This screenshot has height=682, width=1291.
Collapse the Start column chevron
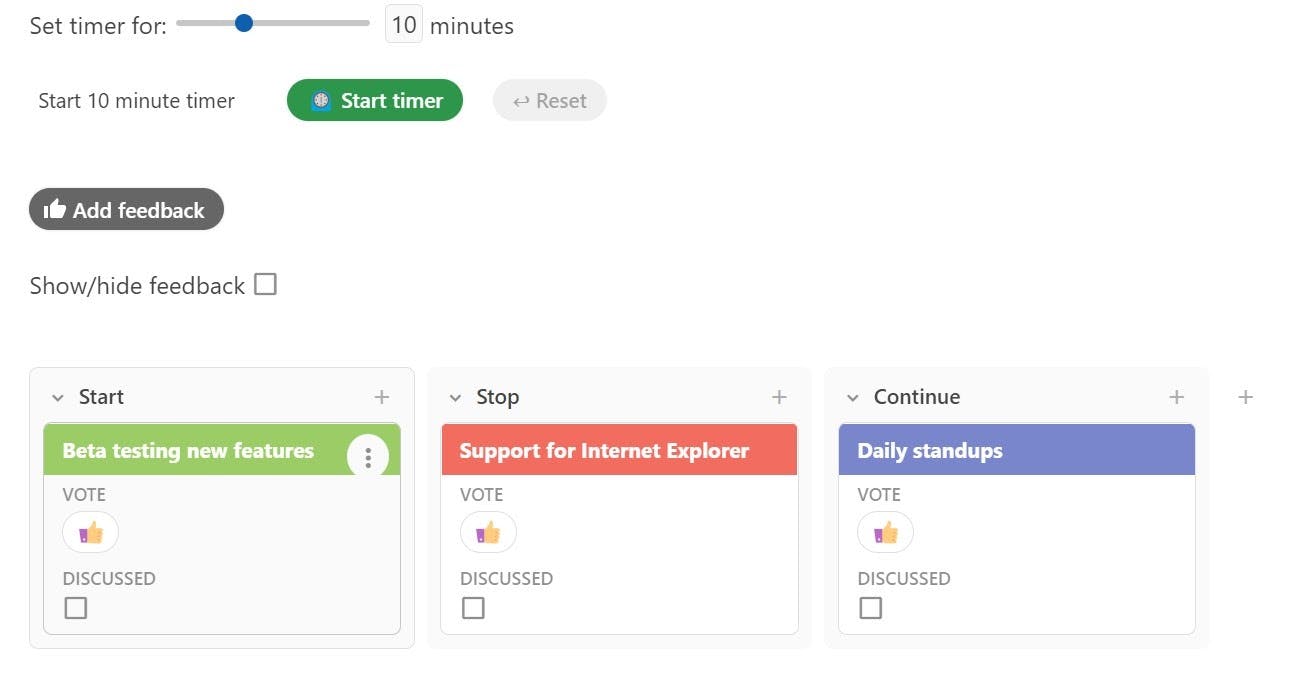click(x=58, y=398)
